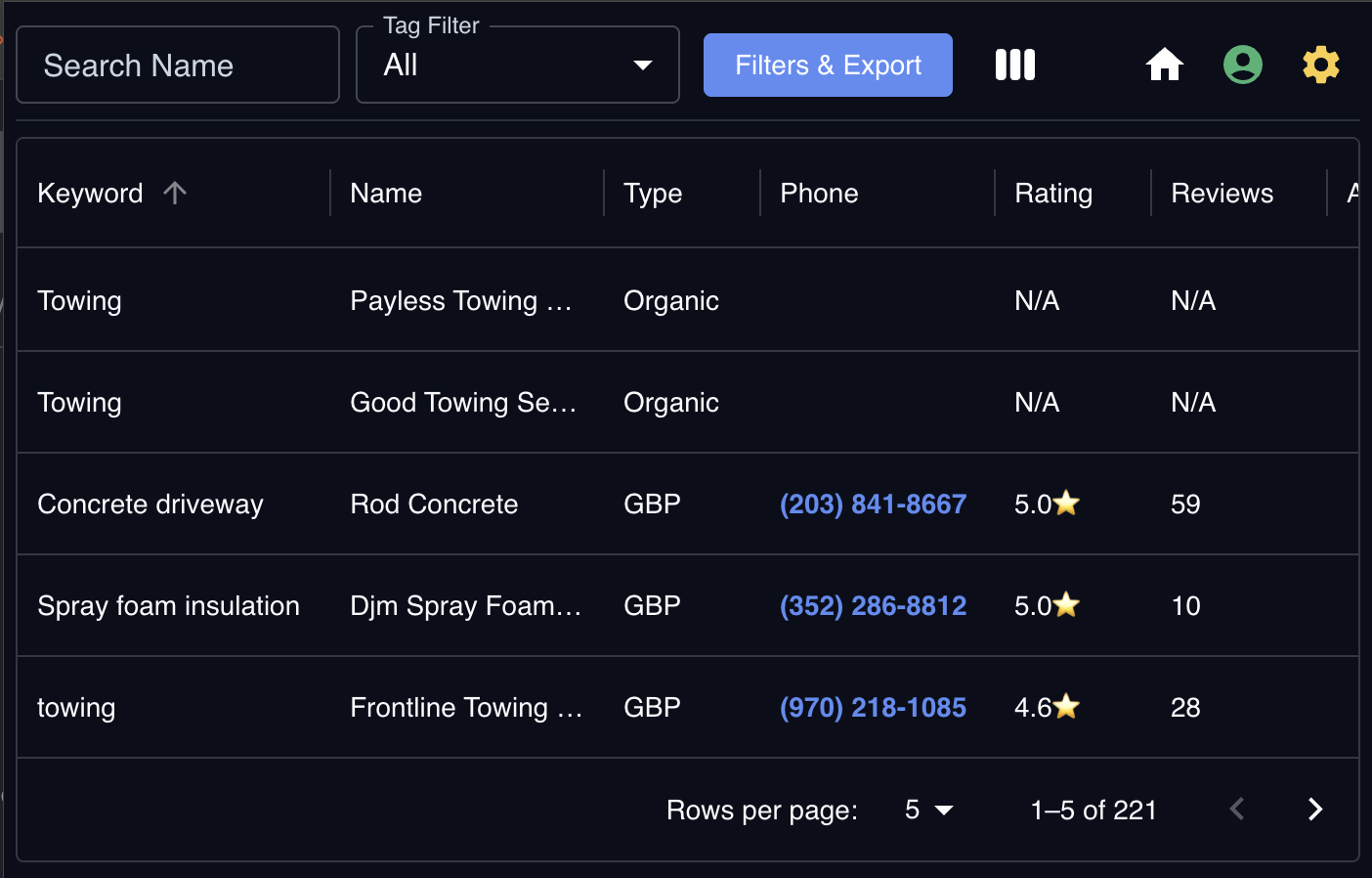Click the 10 reviews cell
This screenshot has width=1372, height=878.
pos(1185,606)
